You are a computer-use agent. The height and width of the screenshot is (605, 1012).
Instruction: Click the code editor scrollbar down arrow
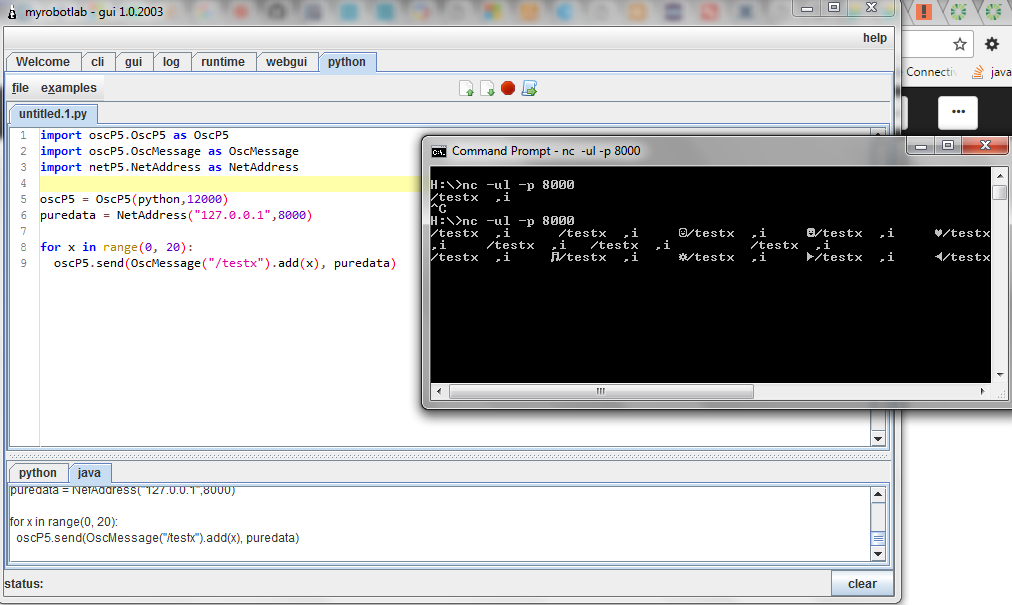click(x=878, y=439)
